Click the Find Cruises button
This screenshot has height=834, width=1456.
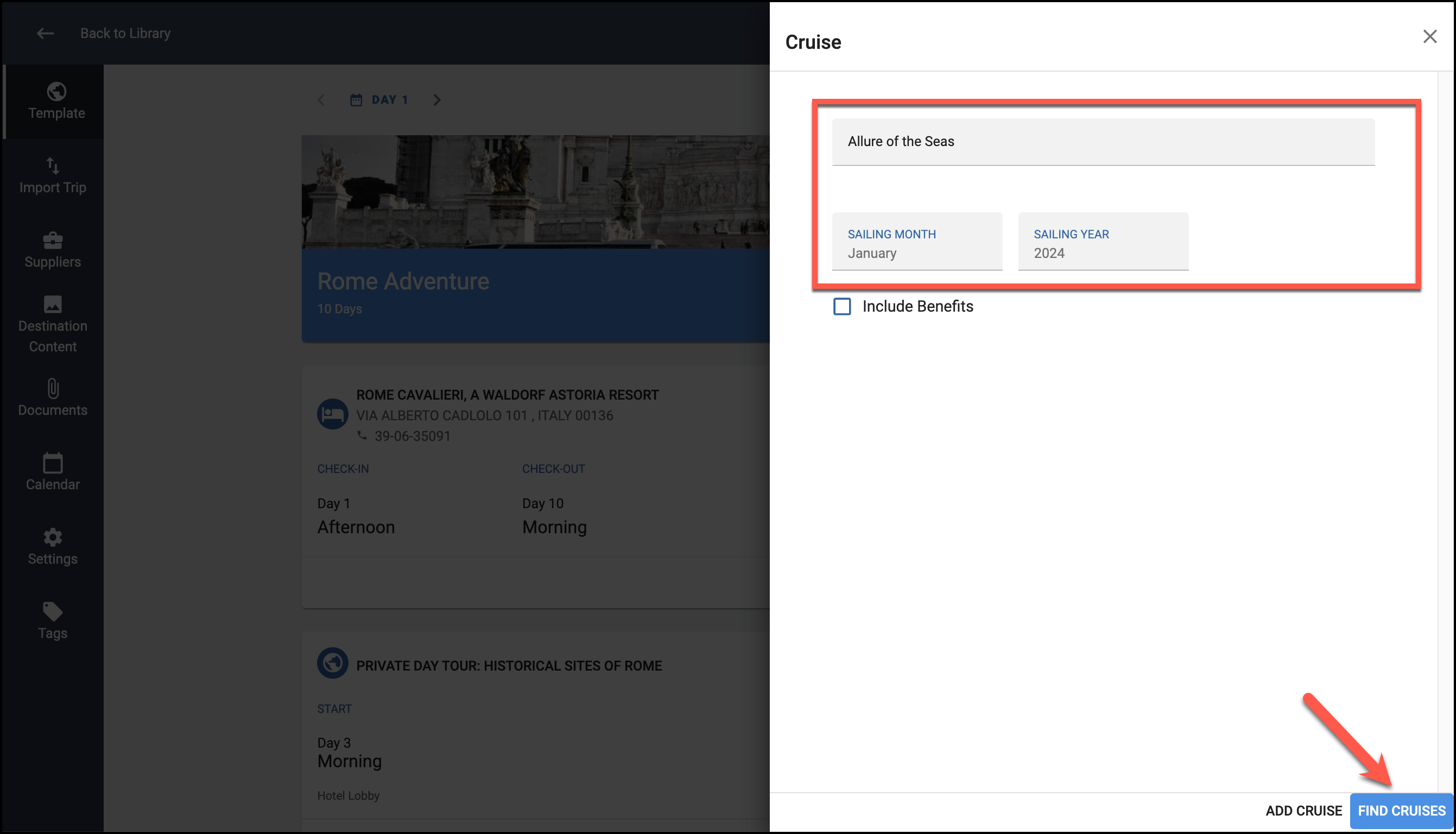tap(1402, 811)
